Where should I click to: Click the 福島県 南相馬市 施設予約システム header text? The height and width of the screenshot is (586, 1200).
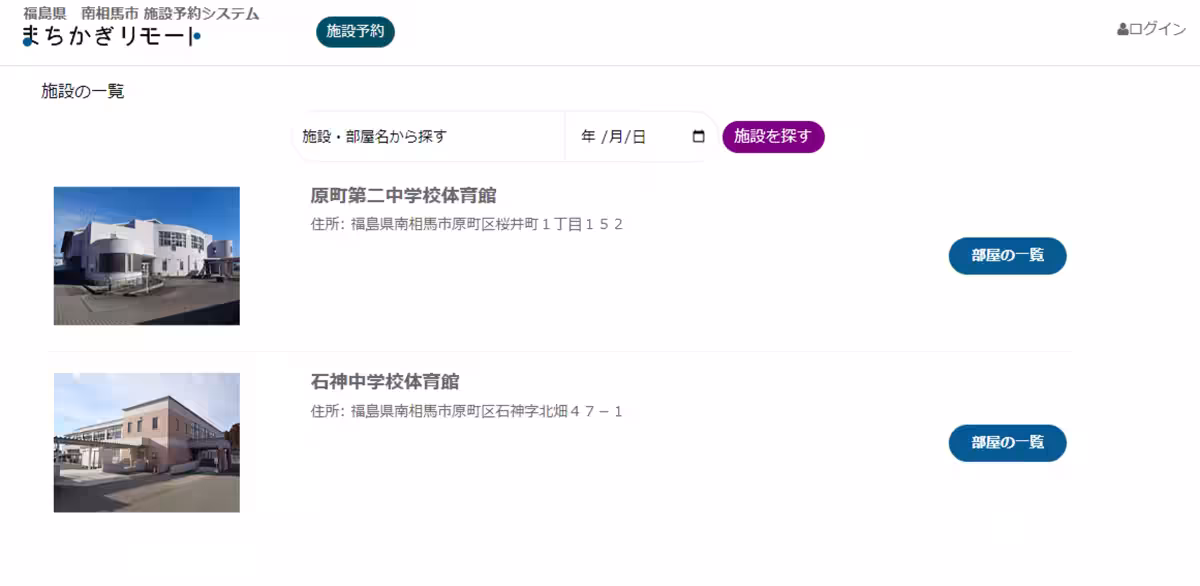[141, 14]
